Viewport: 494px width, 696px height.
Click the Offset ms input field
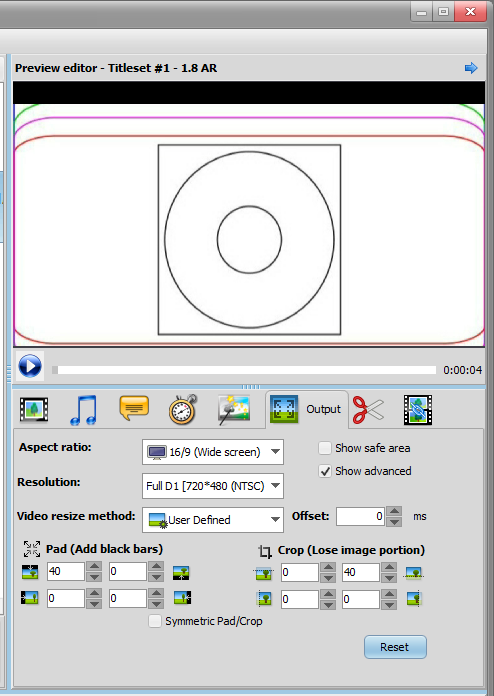click(360, 516)
